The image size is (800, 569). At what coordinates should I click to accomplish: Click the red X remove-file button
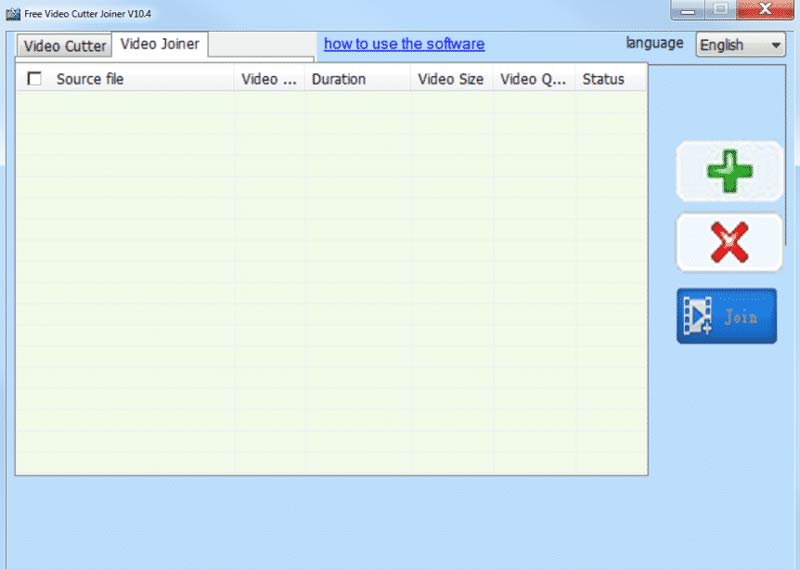[729, 242]
